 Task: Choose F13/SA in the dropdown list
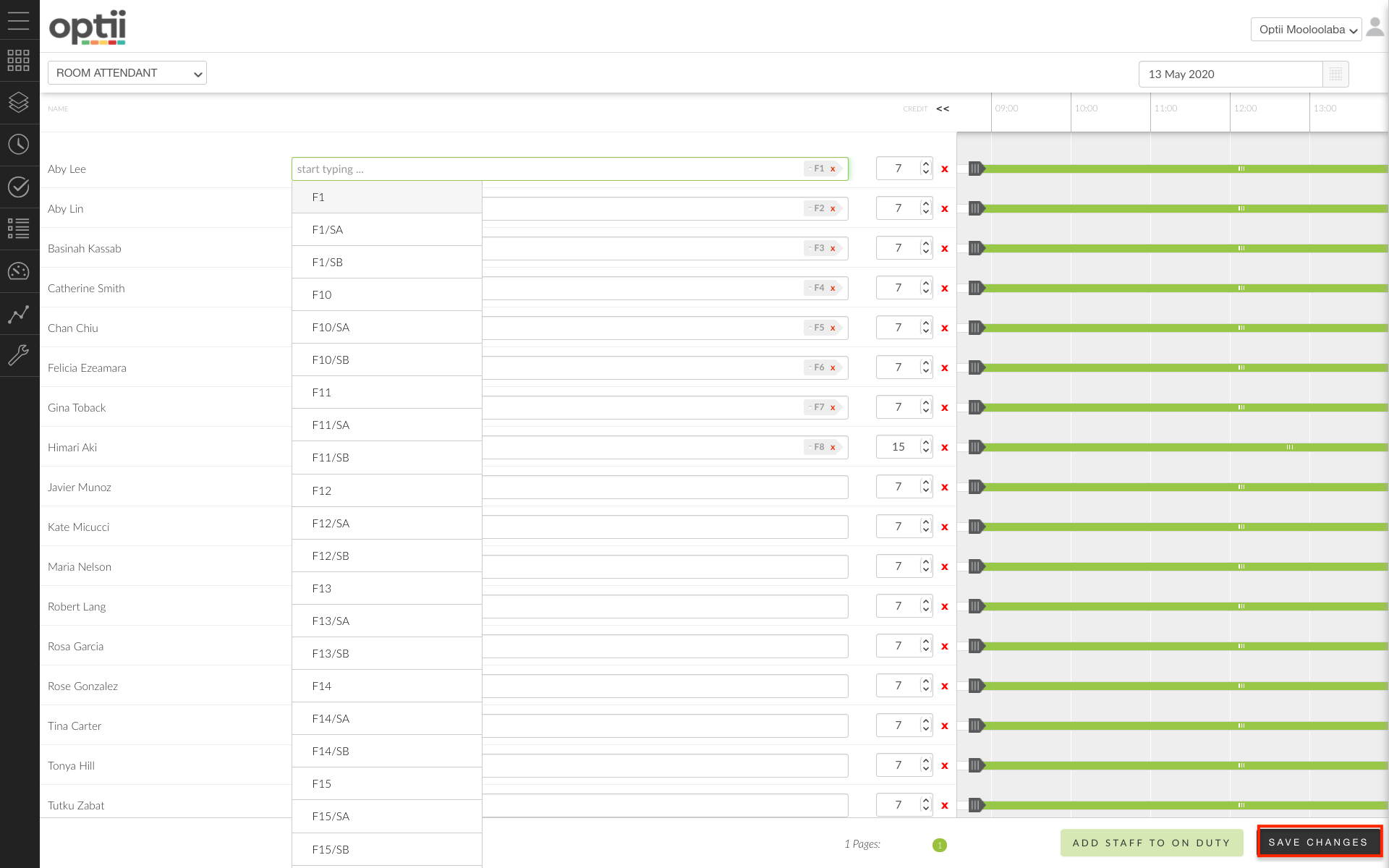[387, 621]
